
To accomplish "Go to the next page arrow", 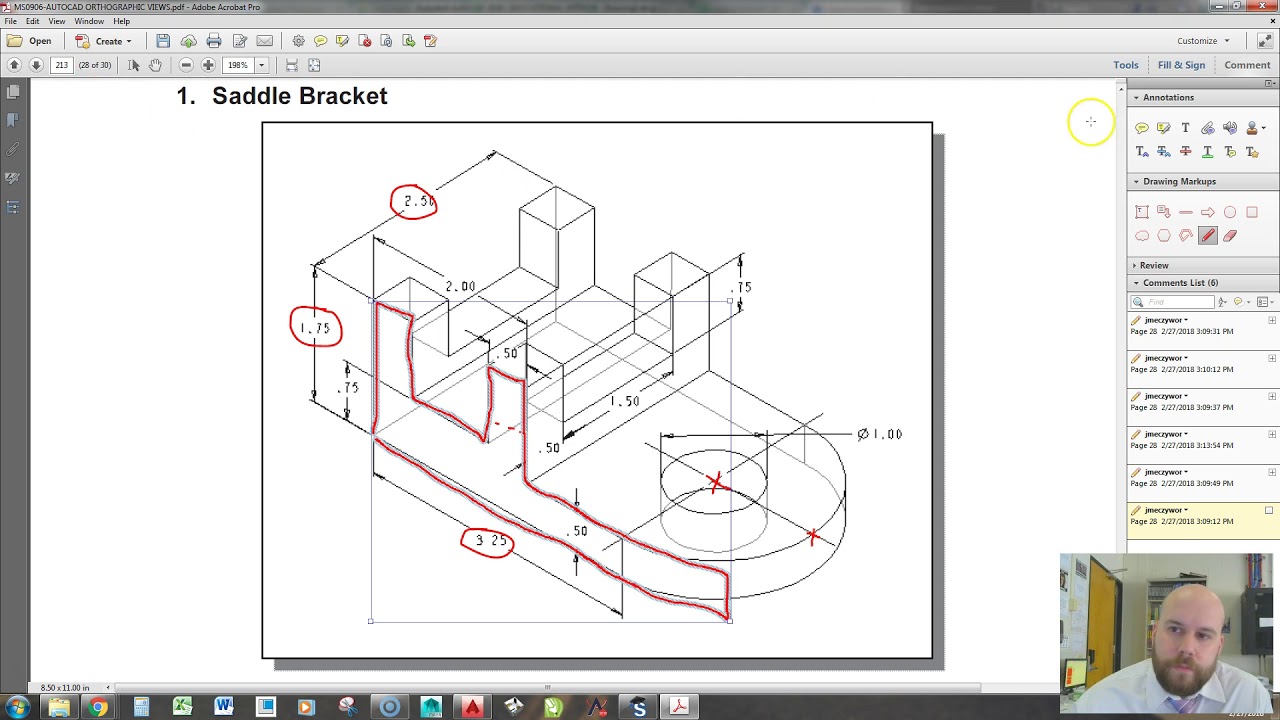I will click(x=36, y=65).
